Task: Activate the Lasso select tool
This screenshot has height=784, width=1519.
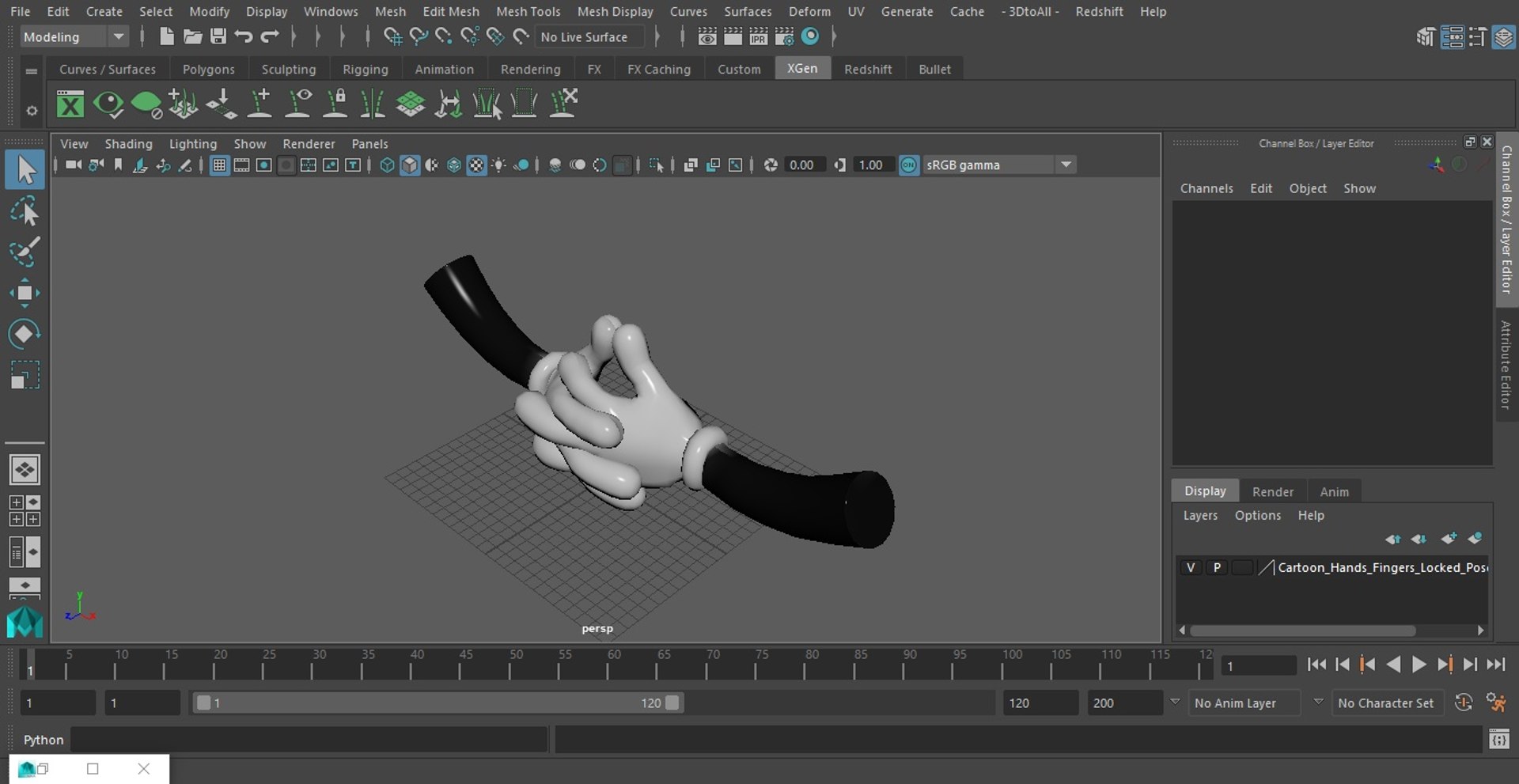Action: coord(25,212)
